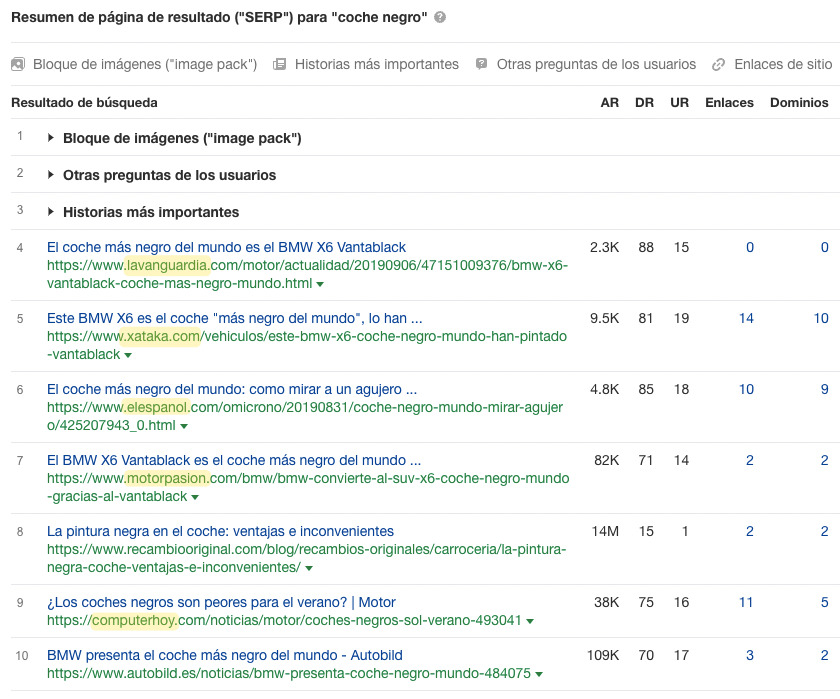Open dropdown for the elespanol URL
Screen dimensions: 840x699
pos(184,426)
